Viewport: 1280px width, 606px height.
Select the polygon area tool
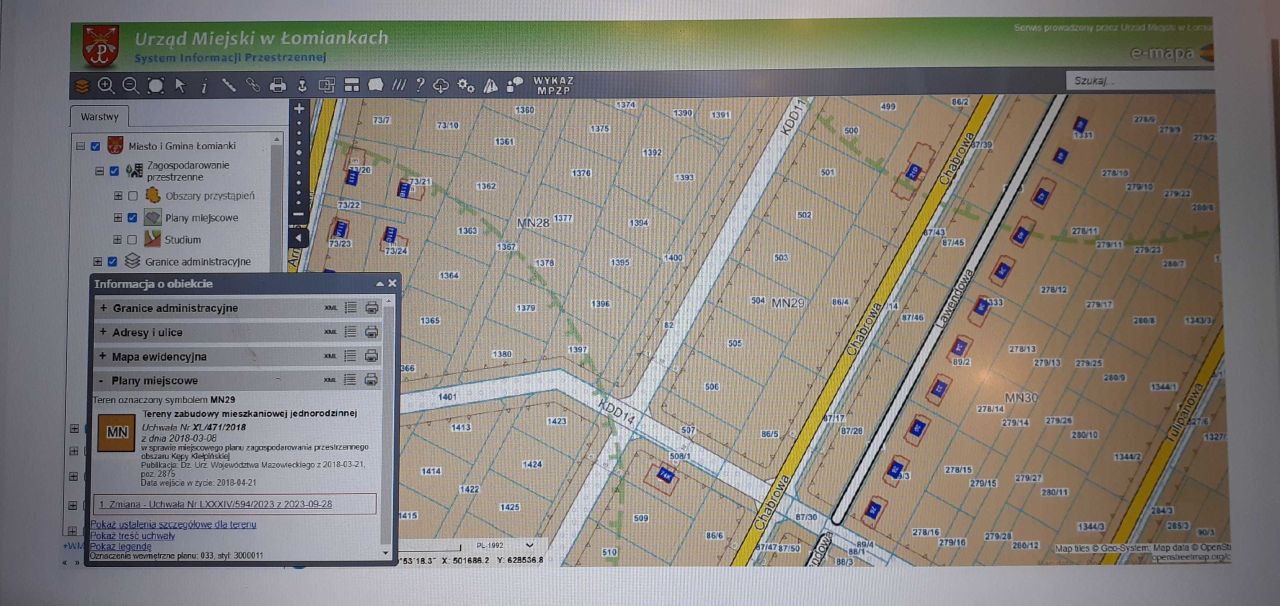click(376, 86)
